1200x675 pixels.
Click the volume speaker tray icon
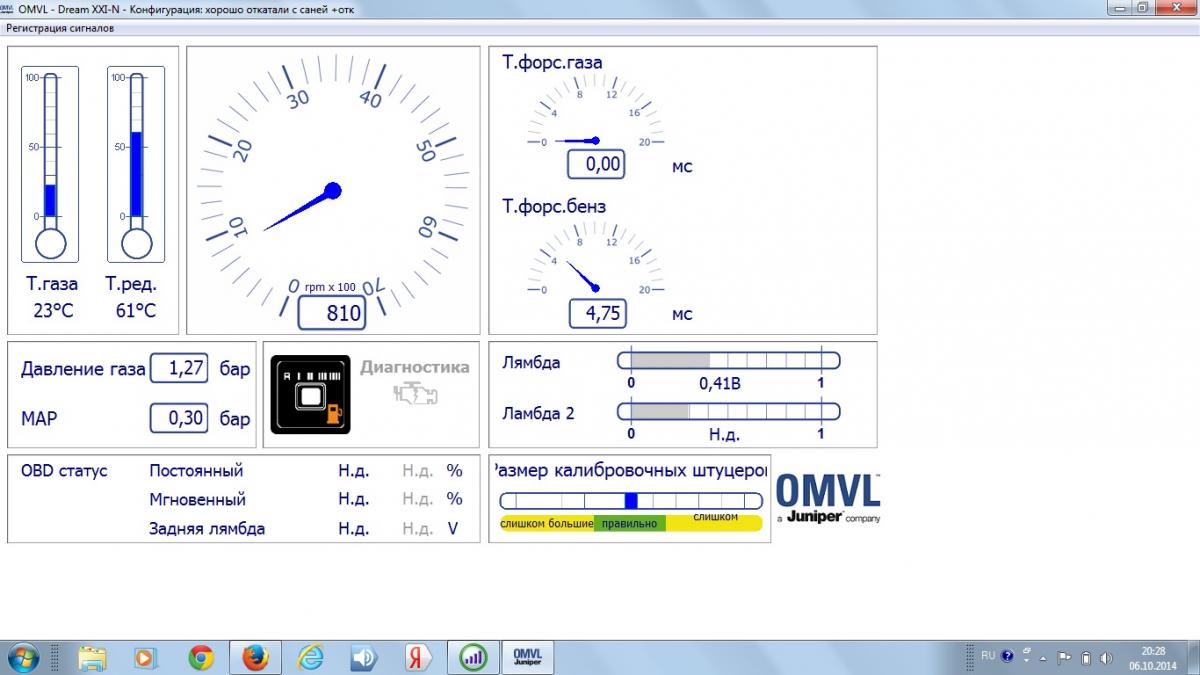(1106, 657)
